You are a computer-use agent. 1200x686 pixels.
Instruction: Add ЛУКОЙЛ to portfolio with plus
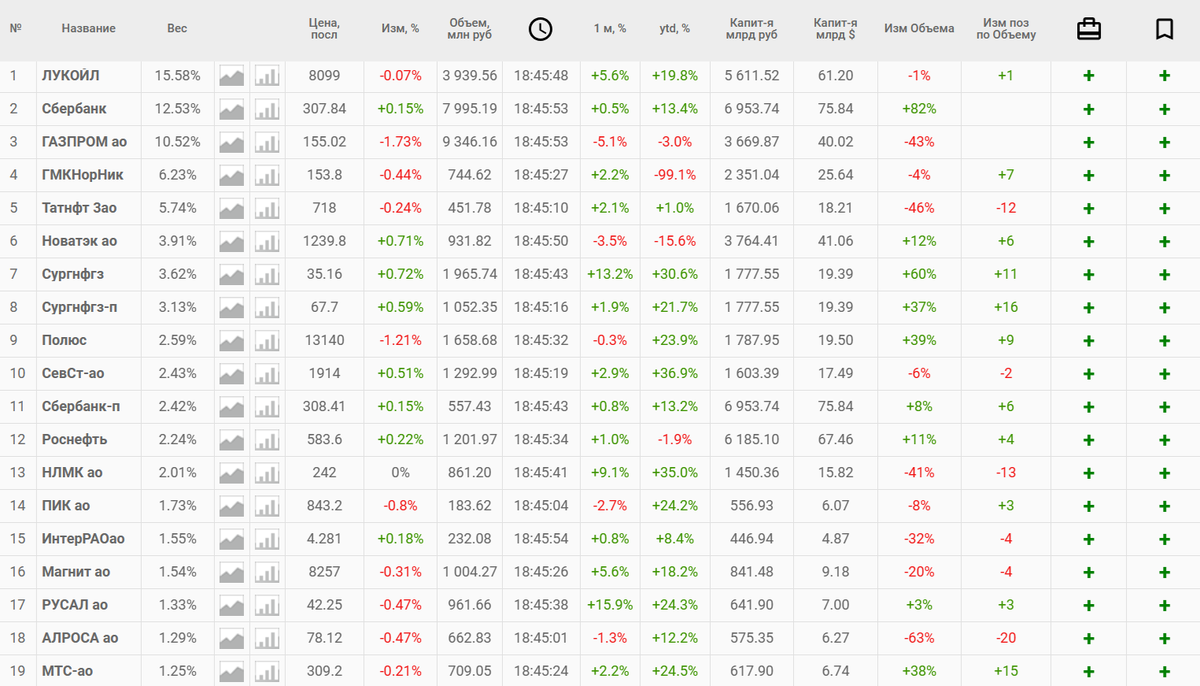coord(1089,76)
